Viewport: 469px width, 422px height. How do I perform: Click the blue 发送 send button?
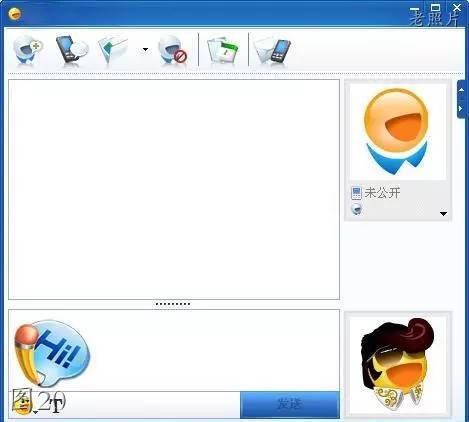click(290, 405)
